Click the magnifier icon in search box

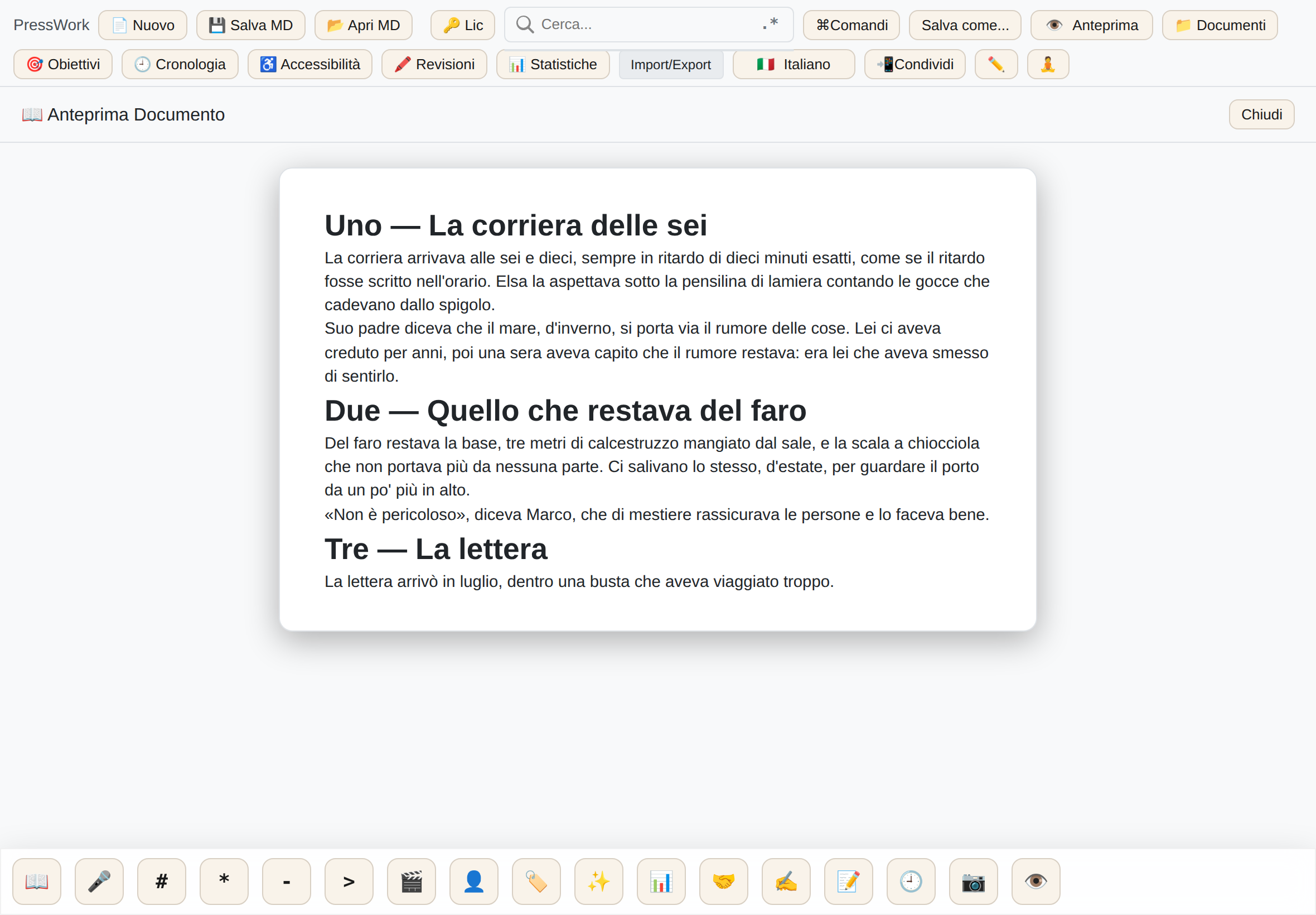525,24
